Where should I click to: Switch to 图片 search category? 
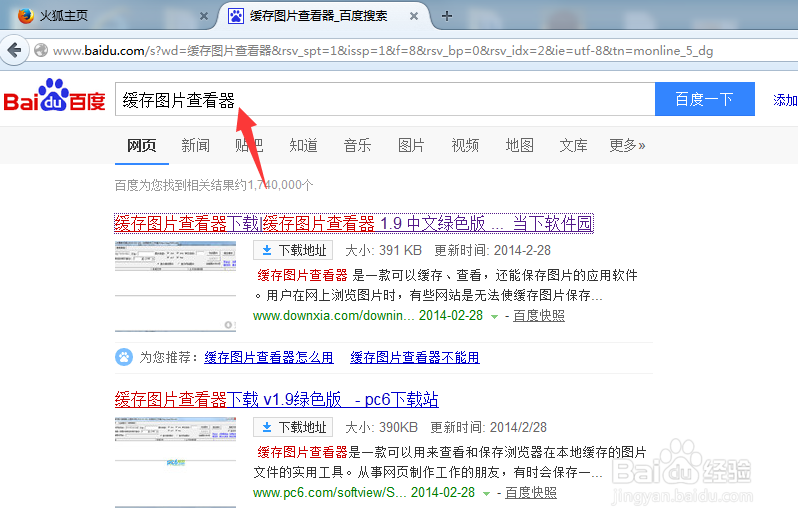(411, 145)
